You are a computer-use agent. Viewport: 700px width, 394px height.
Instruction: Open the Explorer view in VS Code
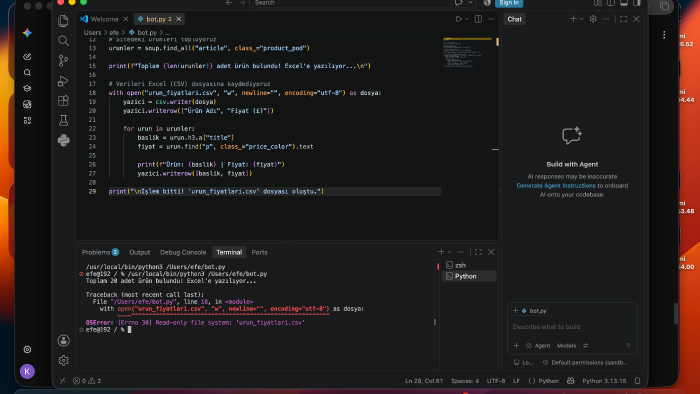pos(63,21)
